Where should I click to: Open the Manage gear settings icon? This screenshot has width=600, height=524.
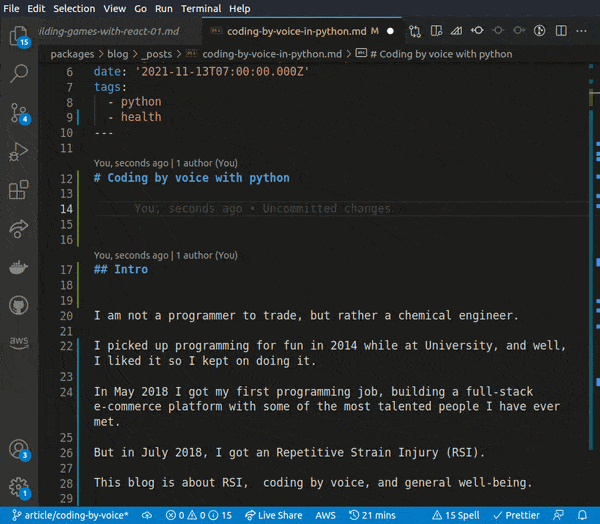18,487
